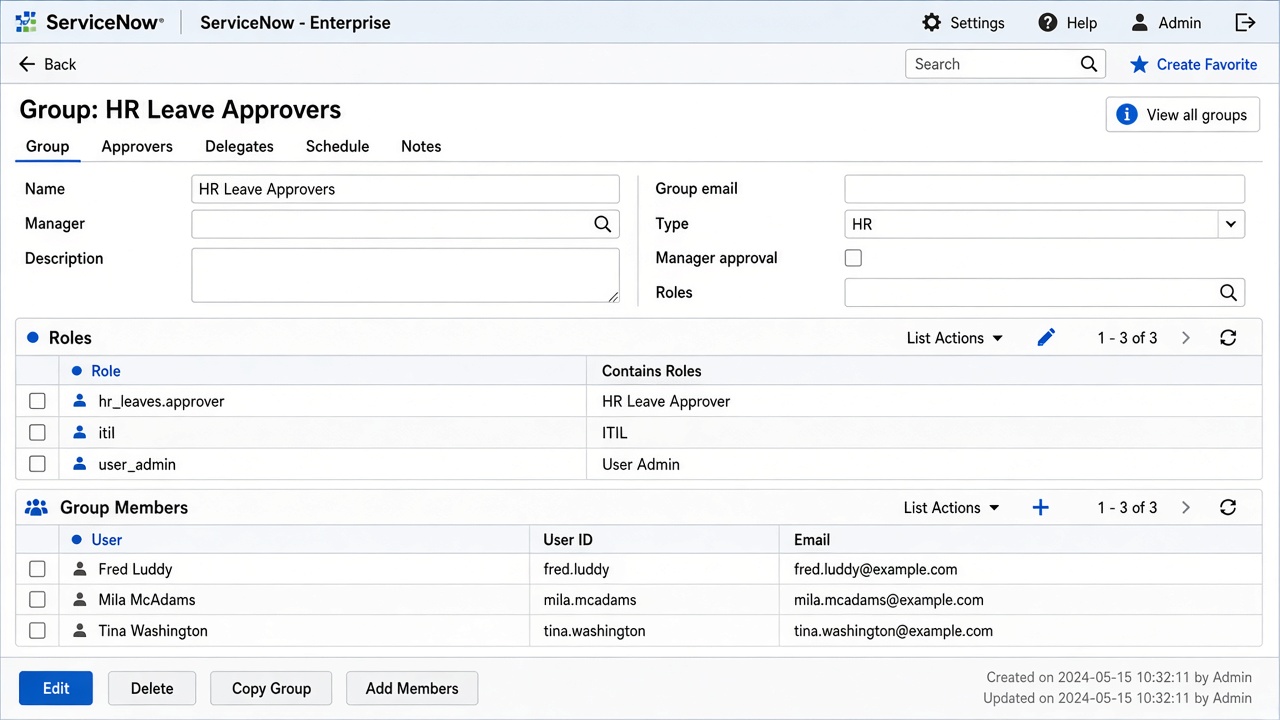Screen dimensions: 1280x720
Task: Refresh the Roles list
Action: (x=1228, y=338)
